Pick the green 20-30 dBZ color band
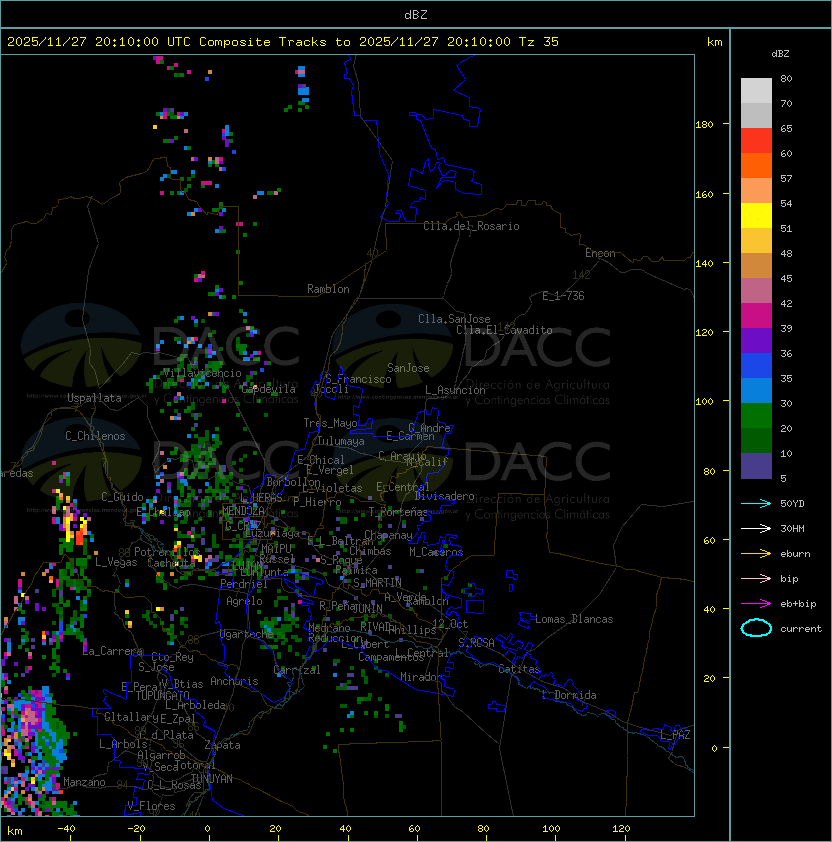Screen dimensions: 832x842 tap(756, 416)
